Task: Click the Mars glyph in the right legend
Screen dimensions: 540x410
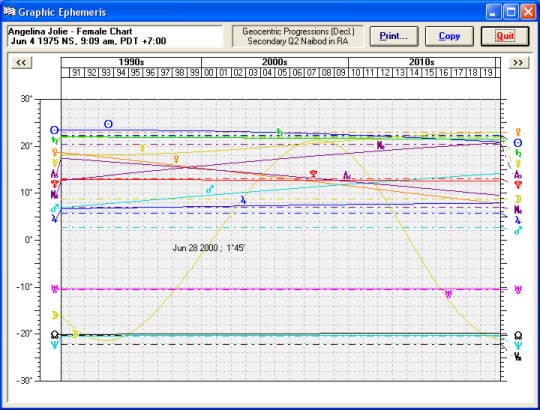Action: [518, 231]
